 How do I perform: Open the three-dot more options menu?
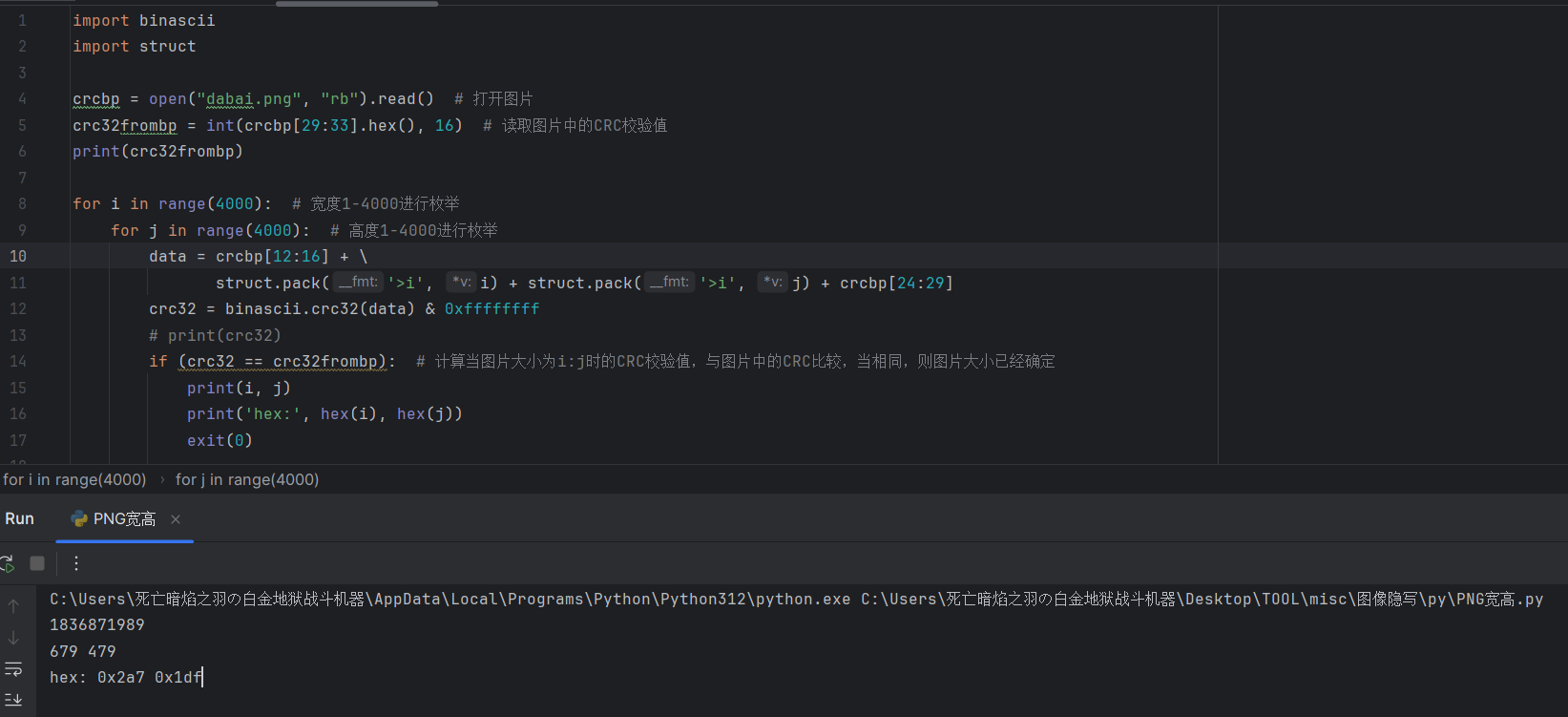[76, 563]
